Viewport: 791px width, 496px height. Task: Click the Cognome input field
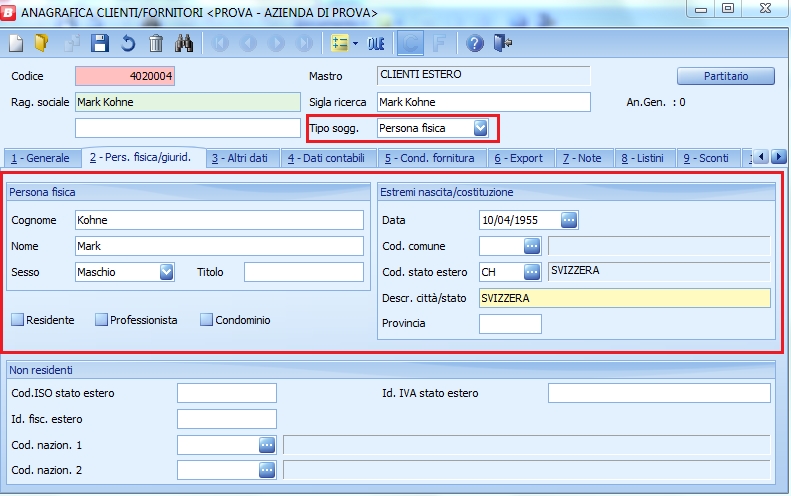[x=219, y=220]
